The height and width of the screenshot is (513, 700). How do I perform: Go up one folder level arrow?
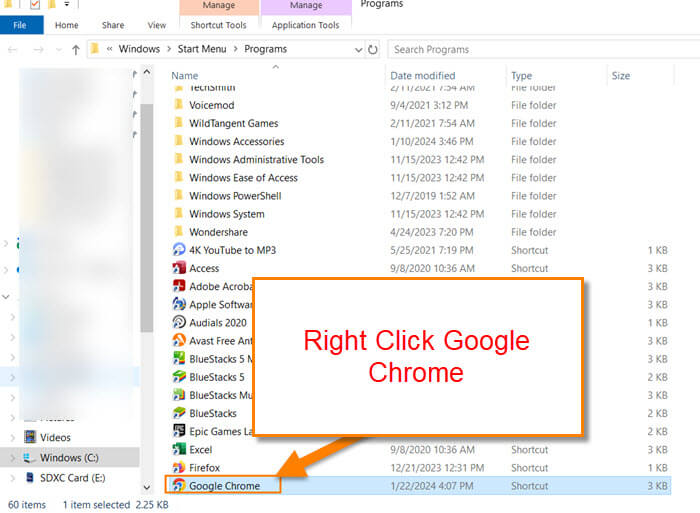(76, 50)
